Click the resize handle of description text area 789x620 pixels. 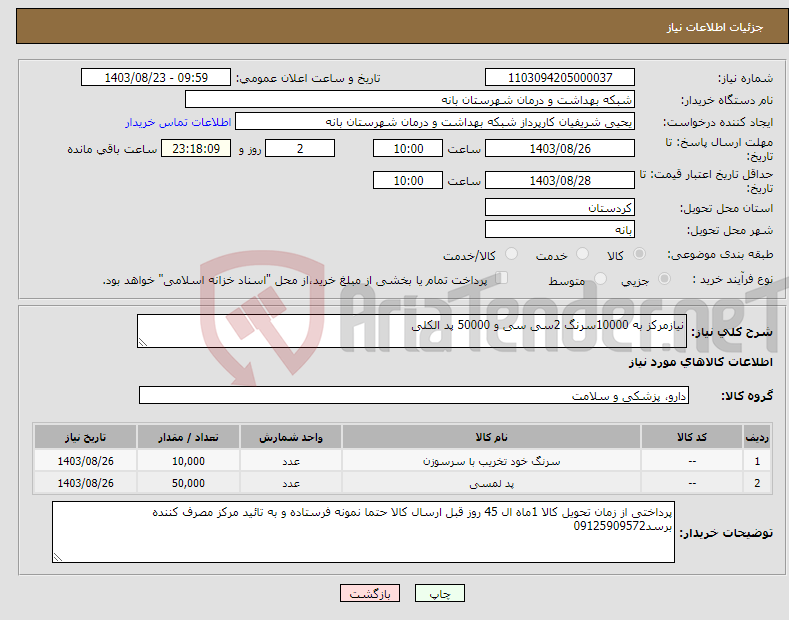coord(143,342)
